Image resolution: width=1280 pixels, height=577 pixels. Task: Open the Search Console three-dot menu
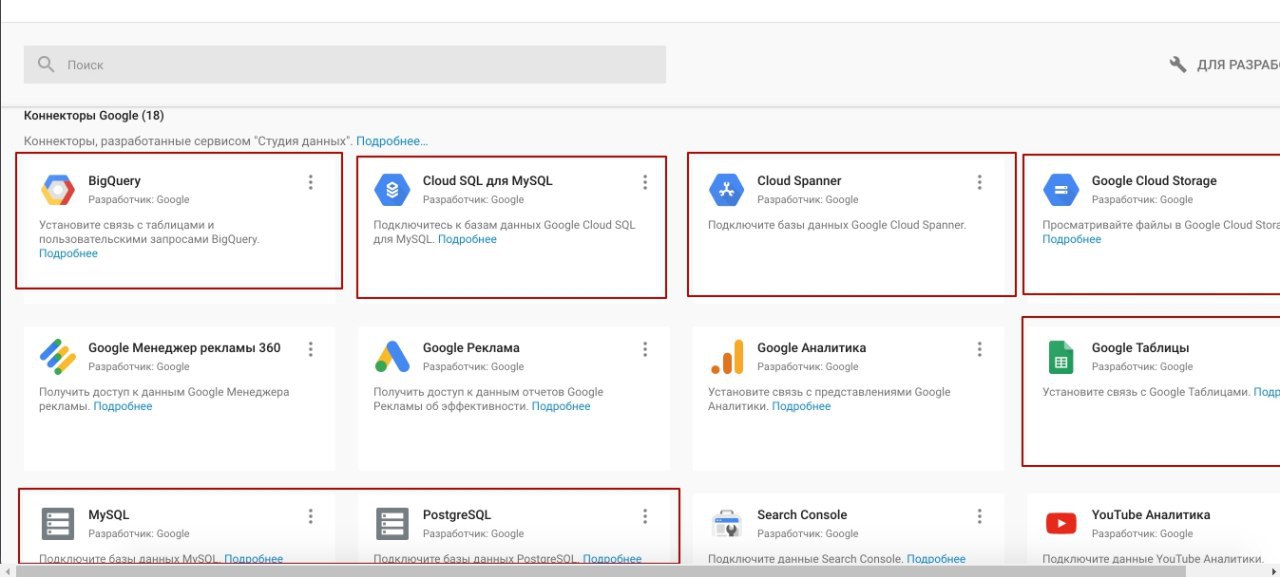980,516
